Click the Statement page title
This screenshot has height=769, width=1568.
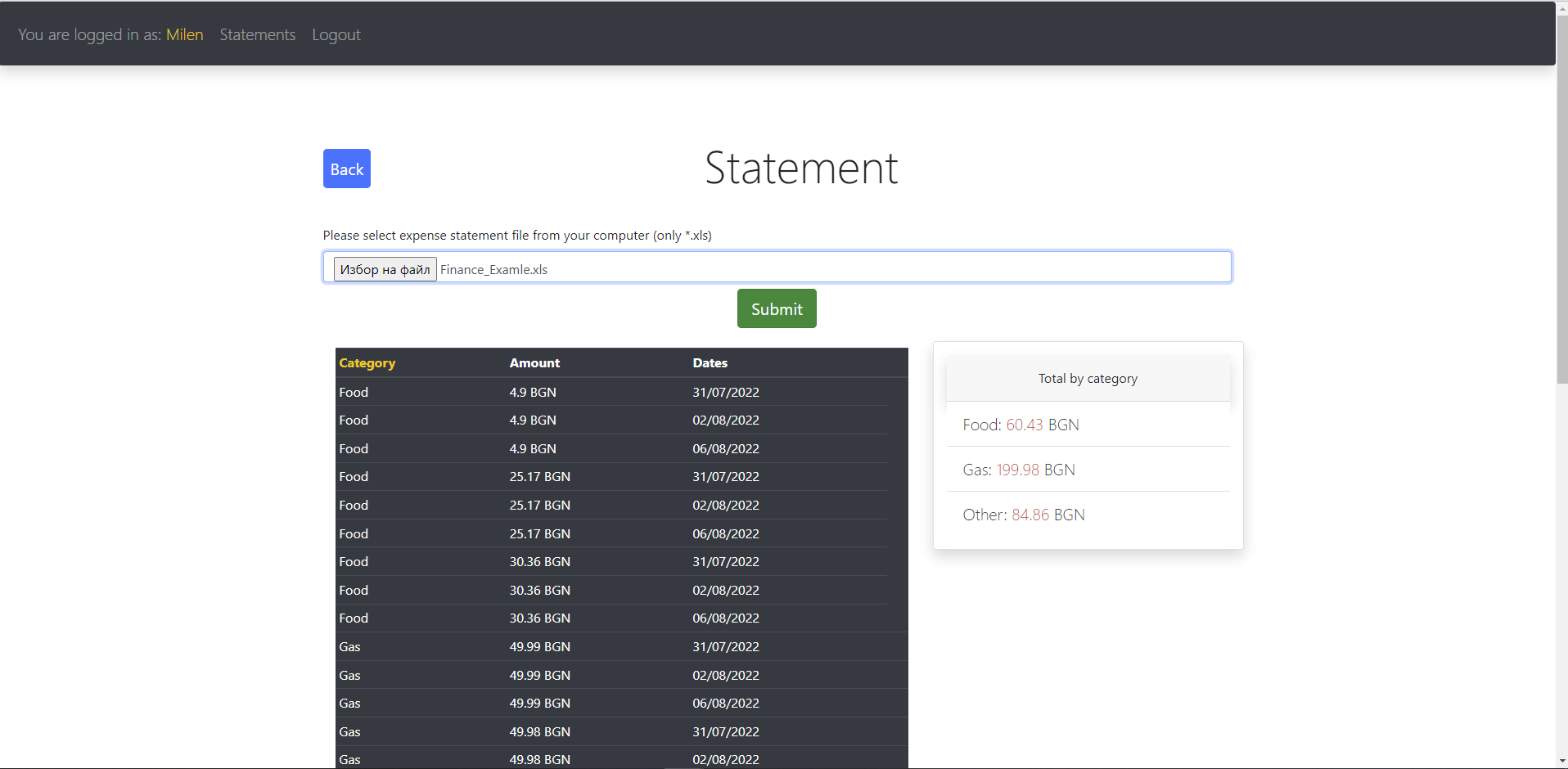800,168
